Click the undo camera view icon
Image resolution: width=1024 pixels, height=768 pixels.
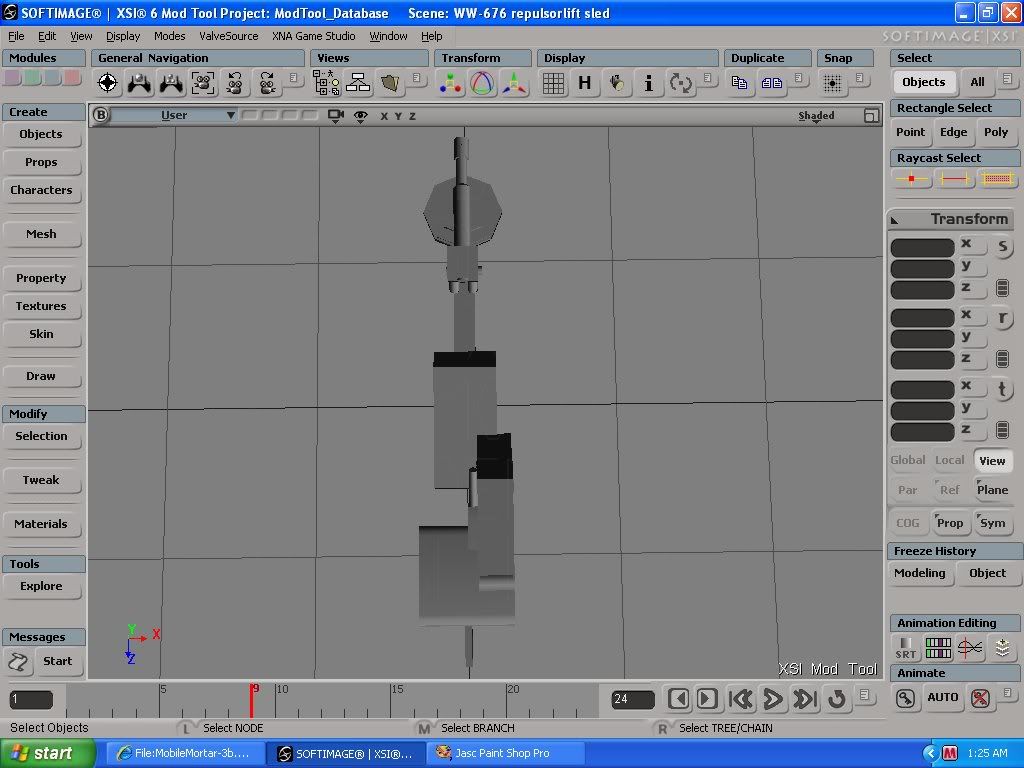(x=234, y=83)
